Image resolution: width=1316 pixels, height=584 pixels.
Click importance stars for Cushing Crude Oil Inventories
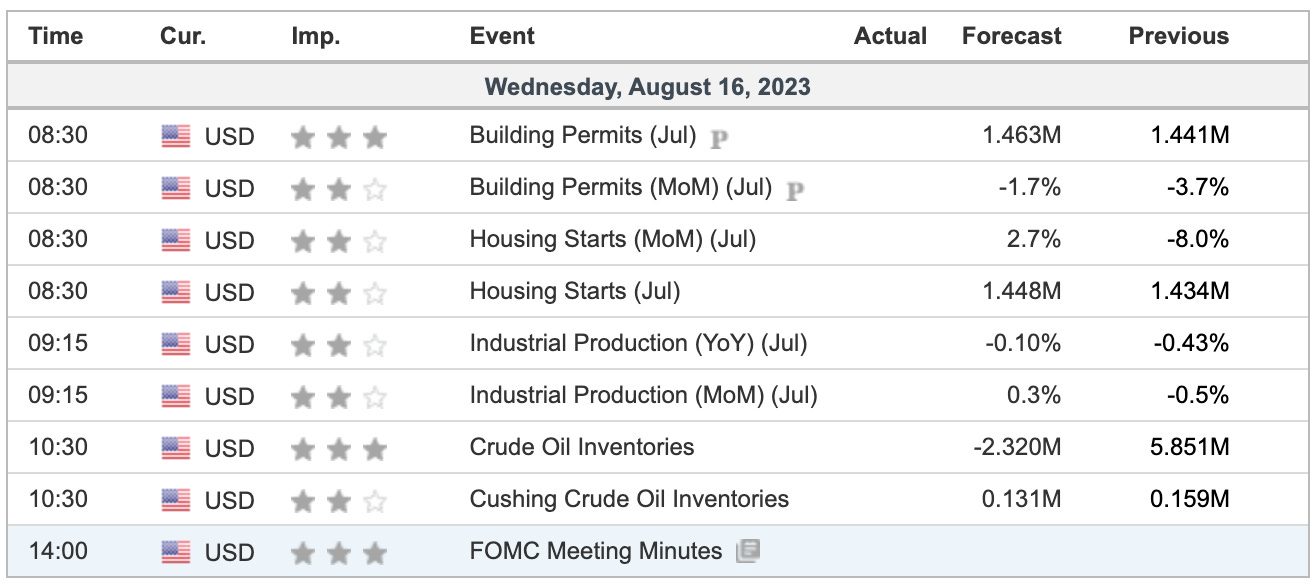(x=338, y=501)
